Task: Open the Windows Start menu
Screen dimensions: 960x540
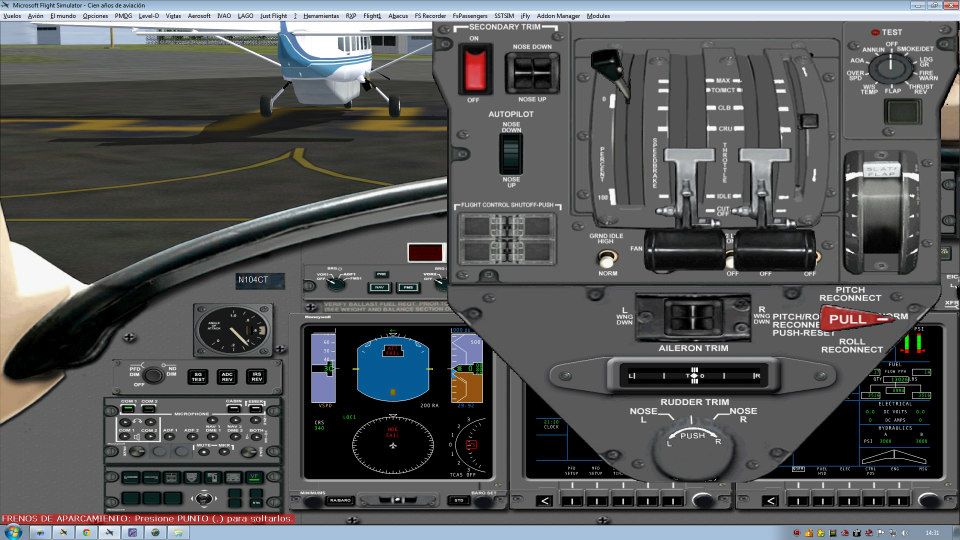Action: tap(12, 532)
